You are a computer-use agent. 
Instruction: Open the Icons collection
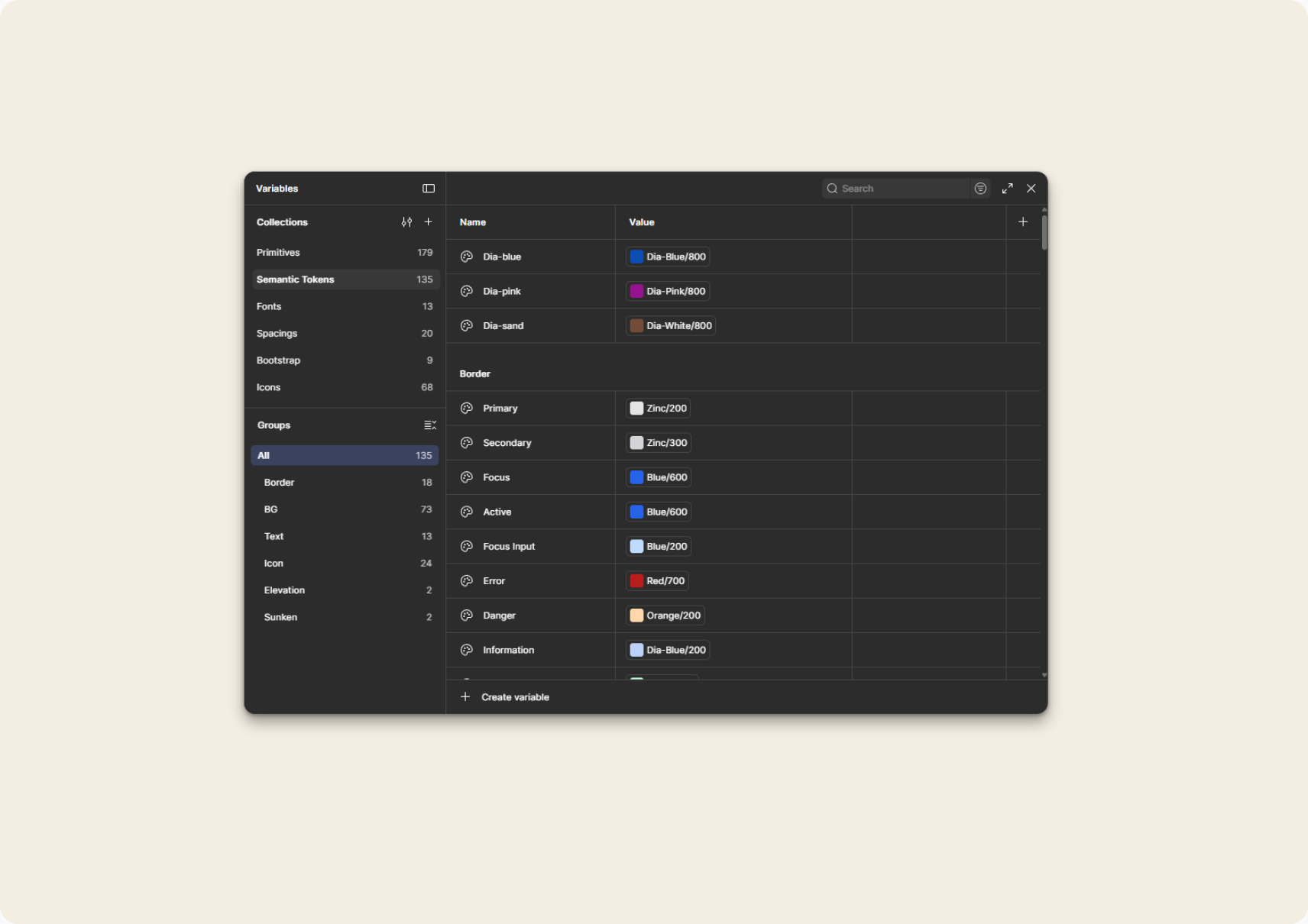(345, 387)
